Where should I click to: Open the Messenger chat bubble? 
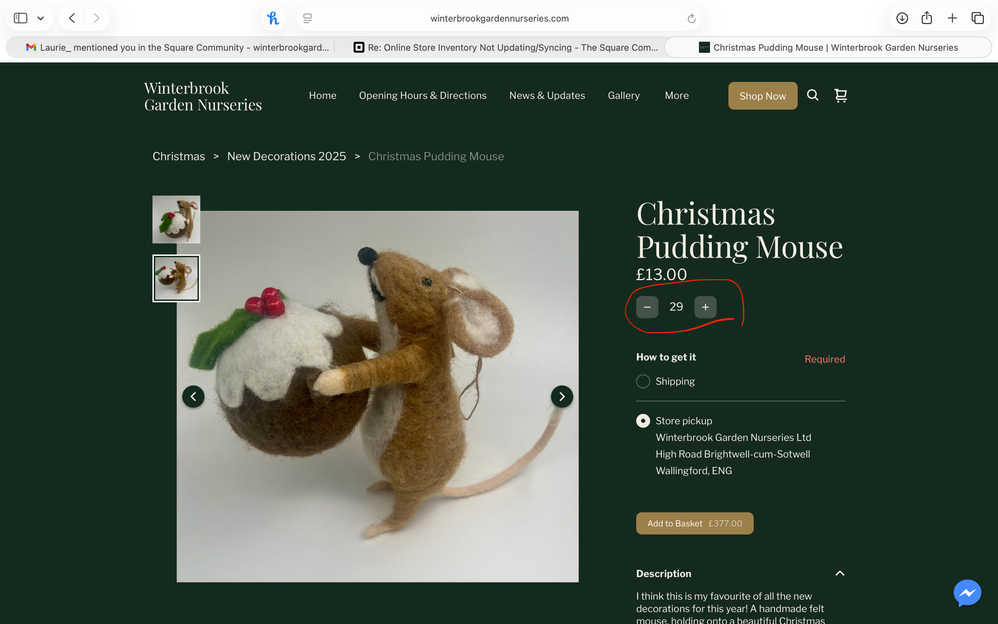click(x=966, y=593)
